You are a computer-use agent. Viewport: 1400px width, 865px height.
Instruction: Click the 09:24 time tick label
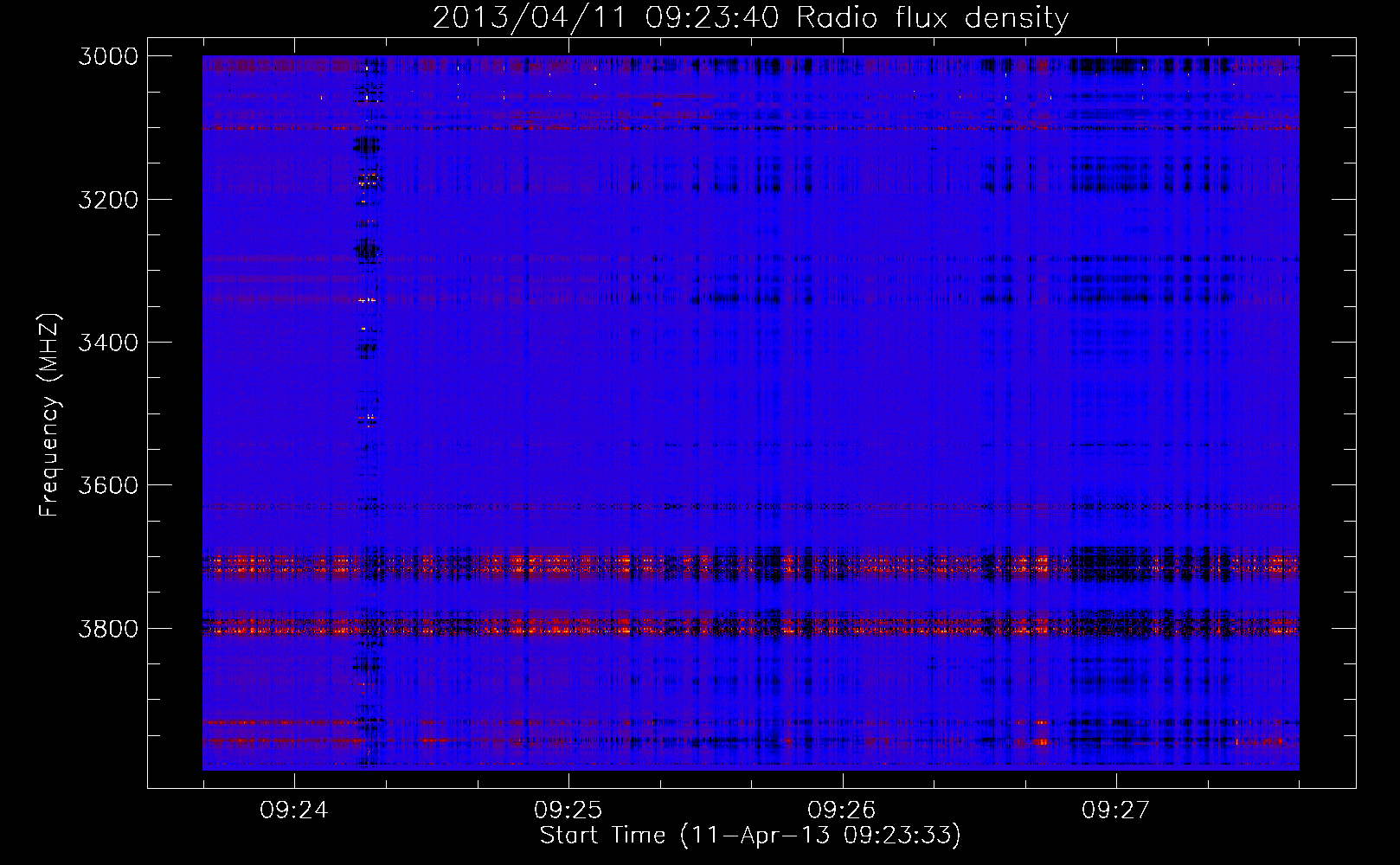click(294, 810)
